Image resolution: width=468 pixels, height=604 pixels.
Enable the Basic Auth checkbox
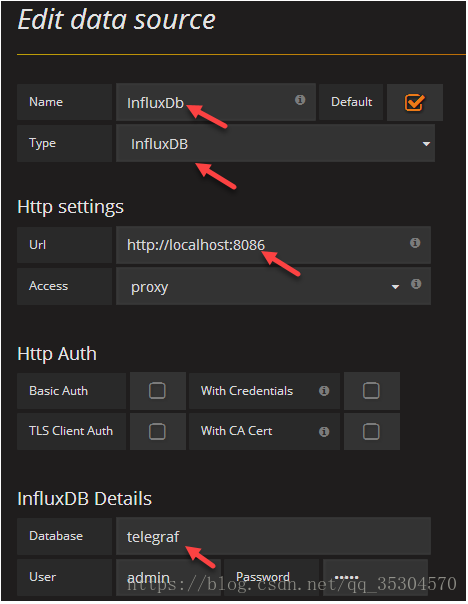(157, 391)
